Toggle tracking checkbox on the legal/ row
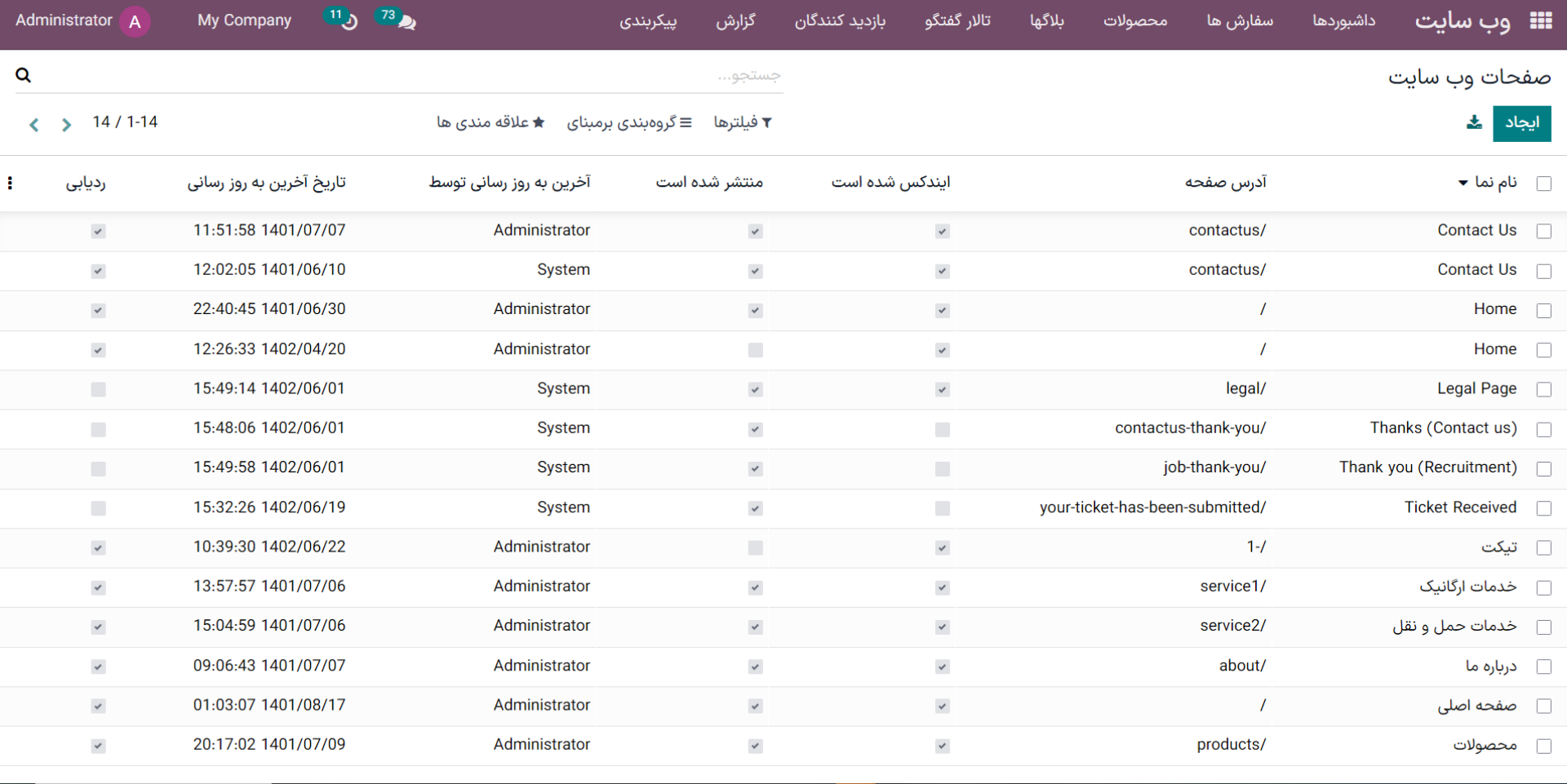 [x=98, y=389]
